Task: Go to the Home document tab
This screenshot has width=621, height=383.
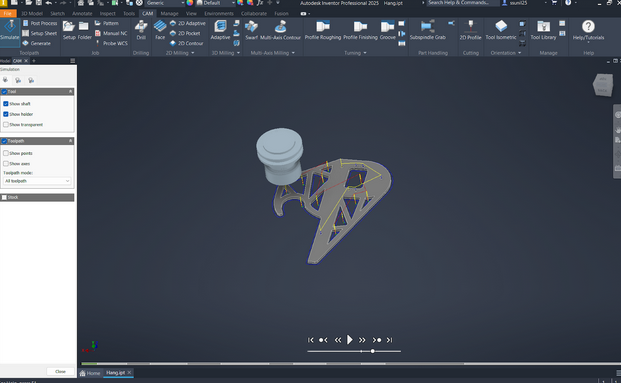Action: click(x=90, y=373)
